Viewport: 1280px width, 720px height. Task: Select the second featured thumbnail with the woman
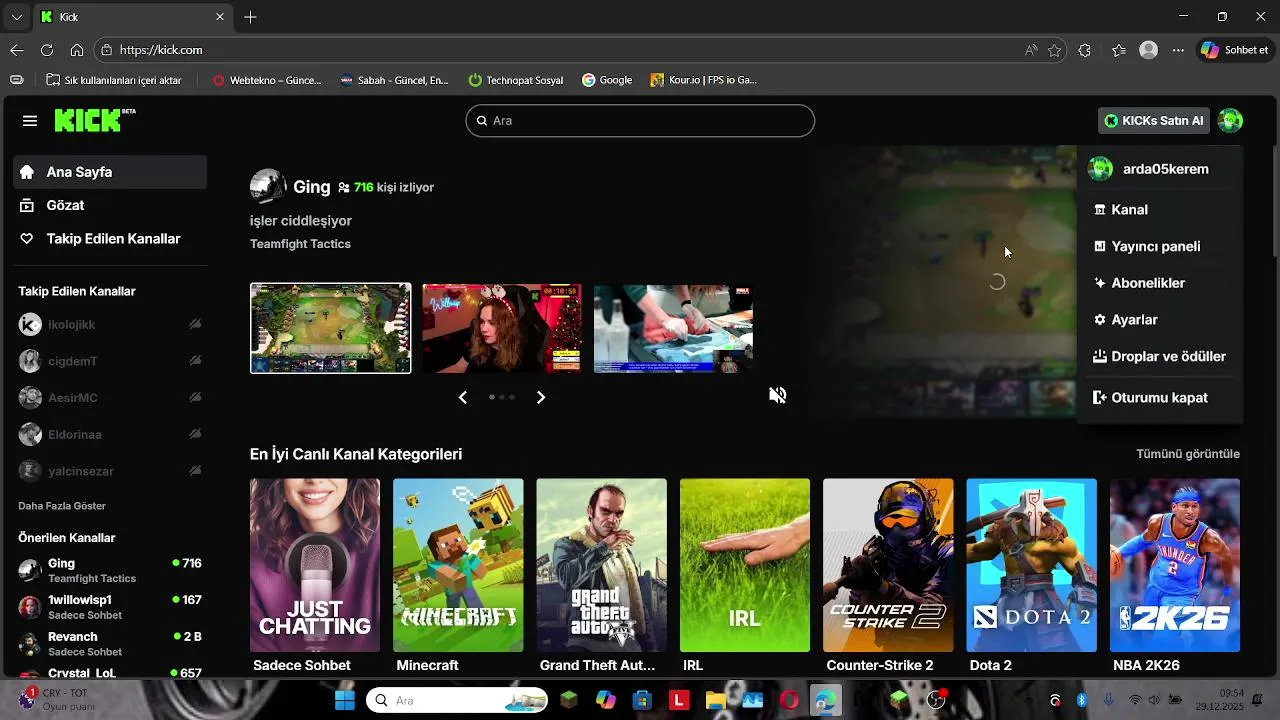502,328
